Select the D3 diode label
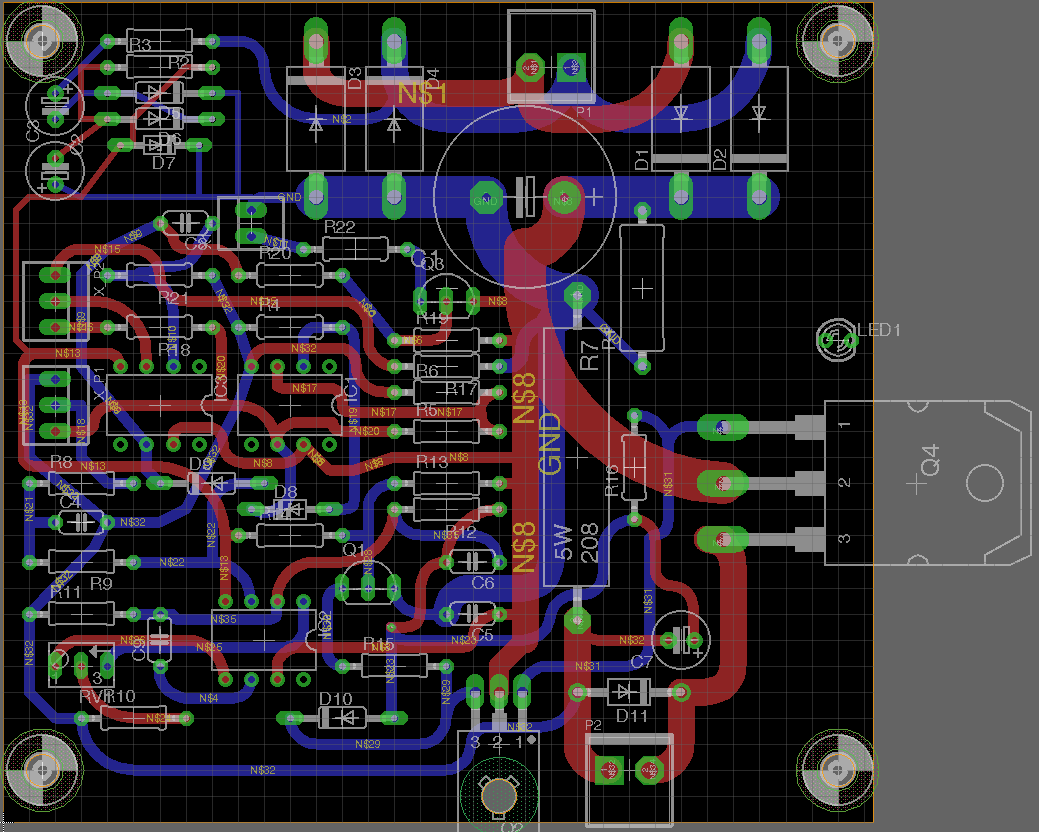The width and height of the screenshot is (1039, 832). click(x=355, y=78)
